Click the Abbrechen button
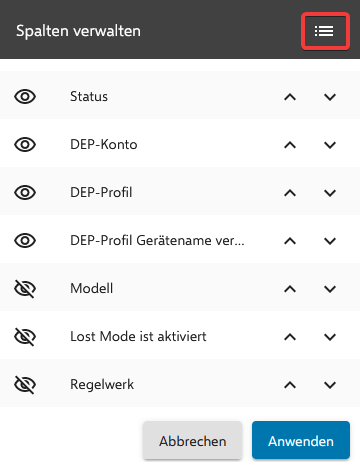360x462 pixels. click(x=193, y=441)
